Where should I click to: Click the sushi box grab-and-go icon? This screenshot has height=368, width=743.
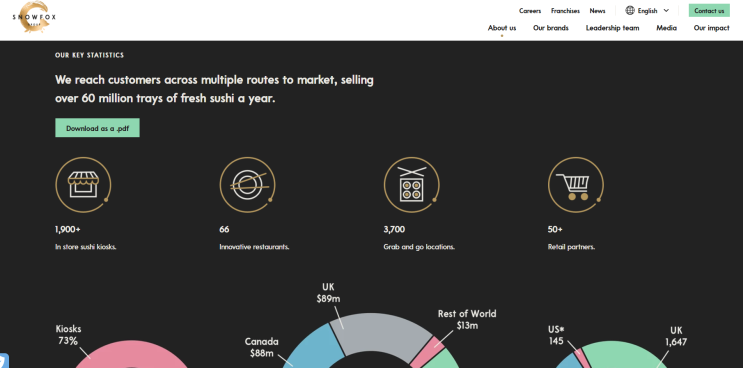pos(411,184)
